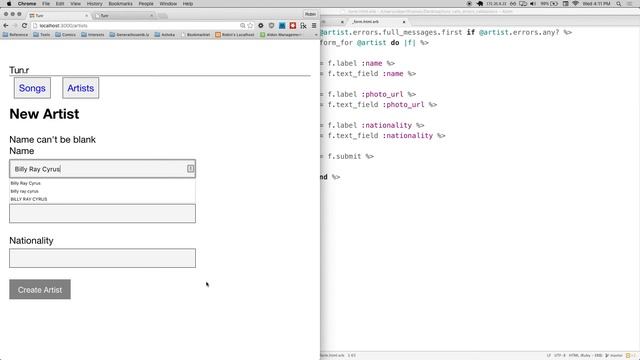The width and height of the screenshot is (640, 360).
Task: Open Chrome's hamburger menu
Action: coord(314,25)
